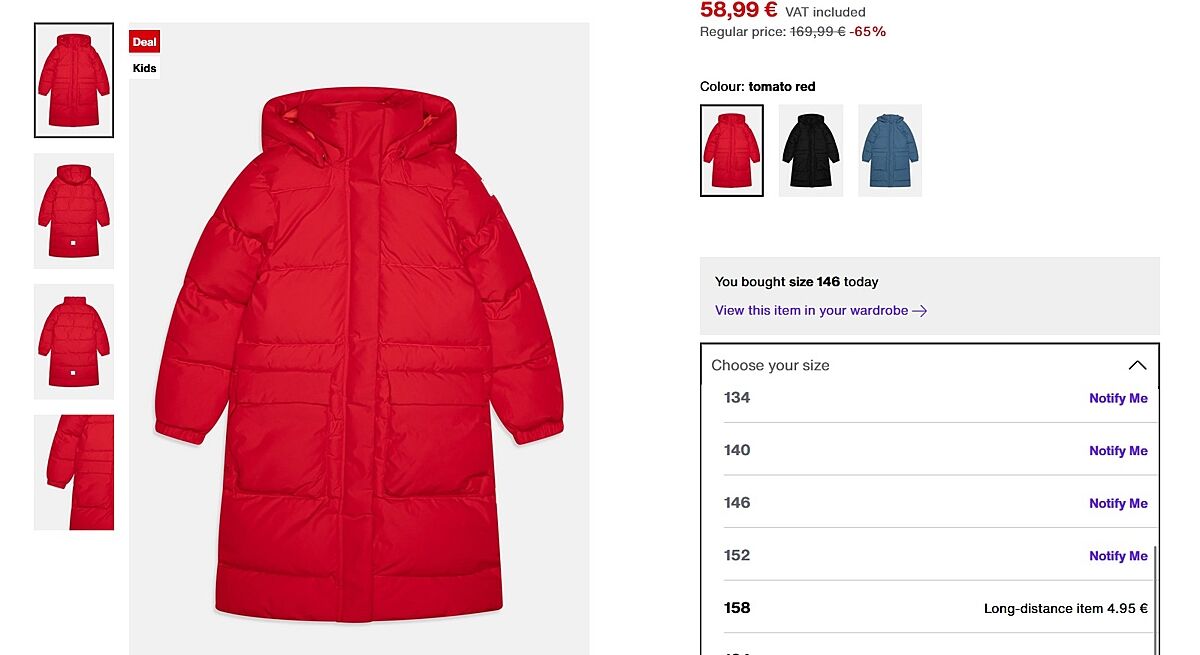Click the red Deal badge

click(145, 42)
